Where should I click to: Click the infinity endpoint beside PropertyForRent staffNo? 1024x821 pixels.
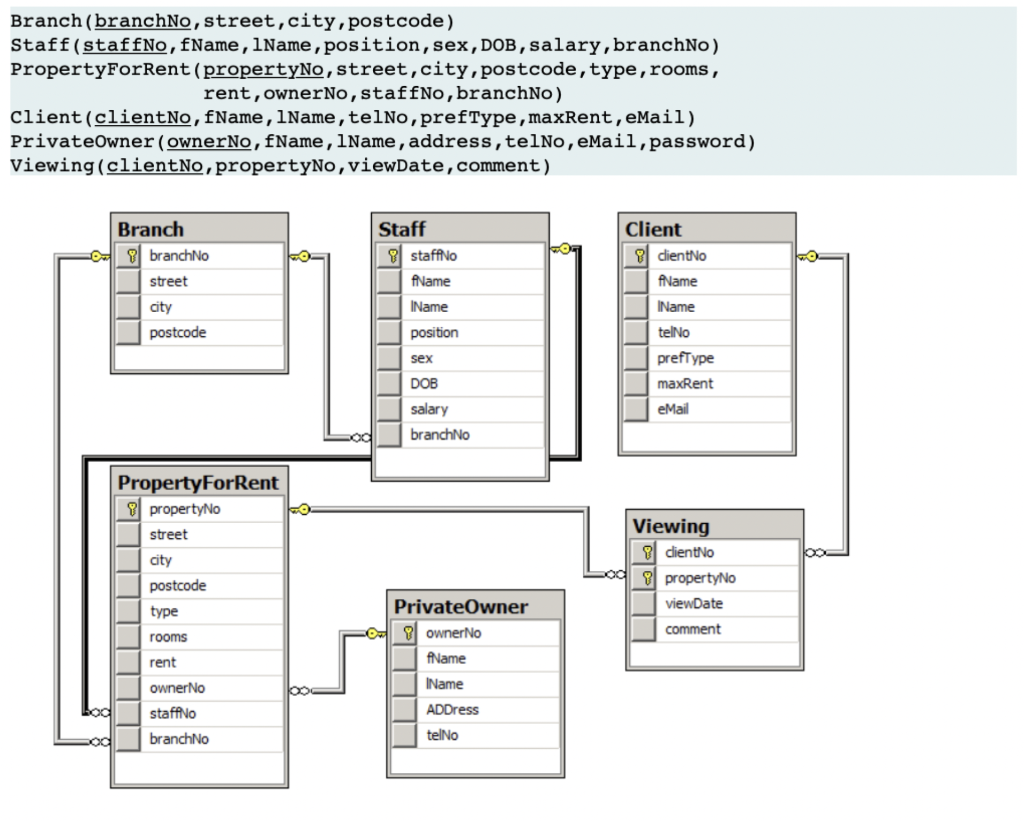pos(101,713)
